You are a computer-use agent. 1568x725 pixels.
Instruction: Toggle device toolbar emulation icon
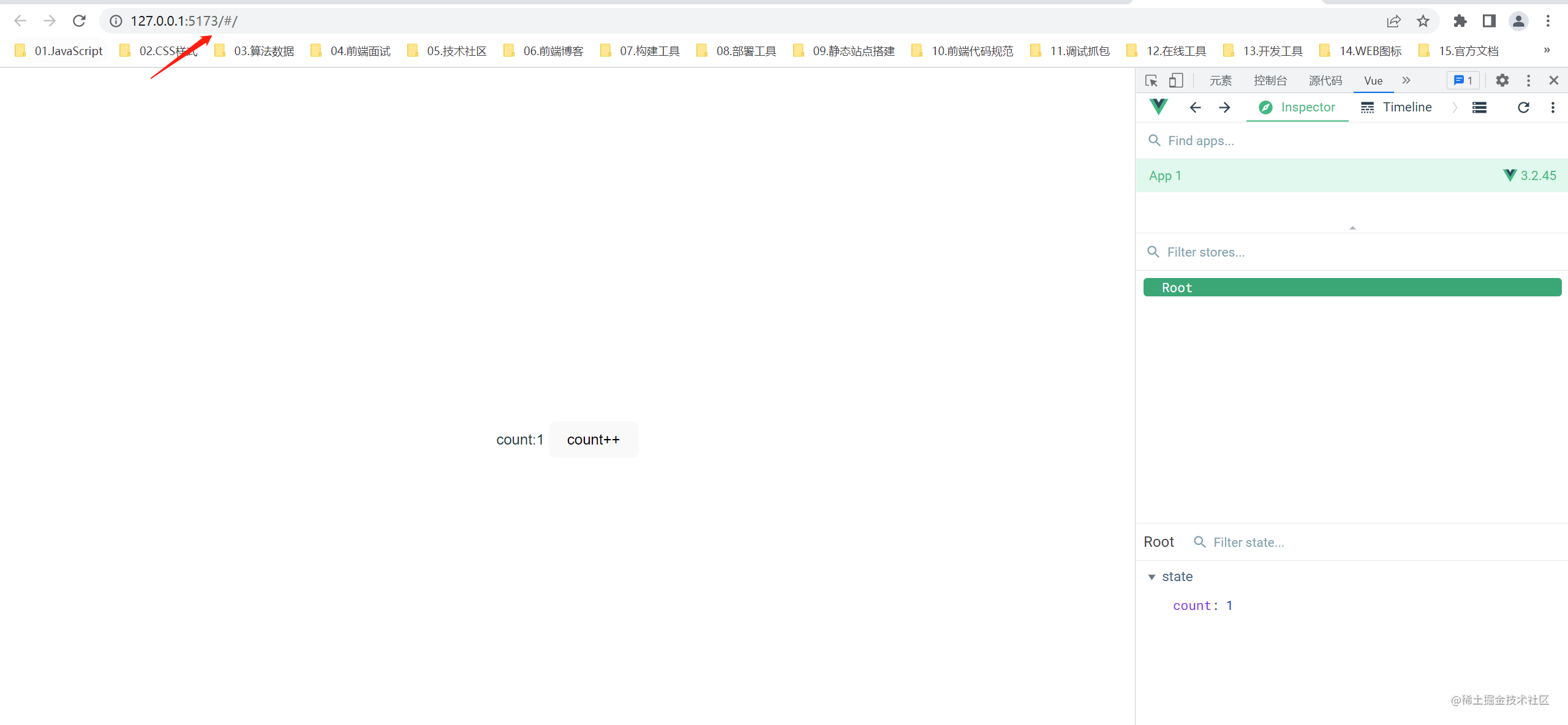click(x=1176, y=80)
